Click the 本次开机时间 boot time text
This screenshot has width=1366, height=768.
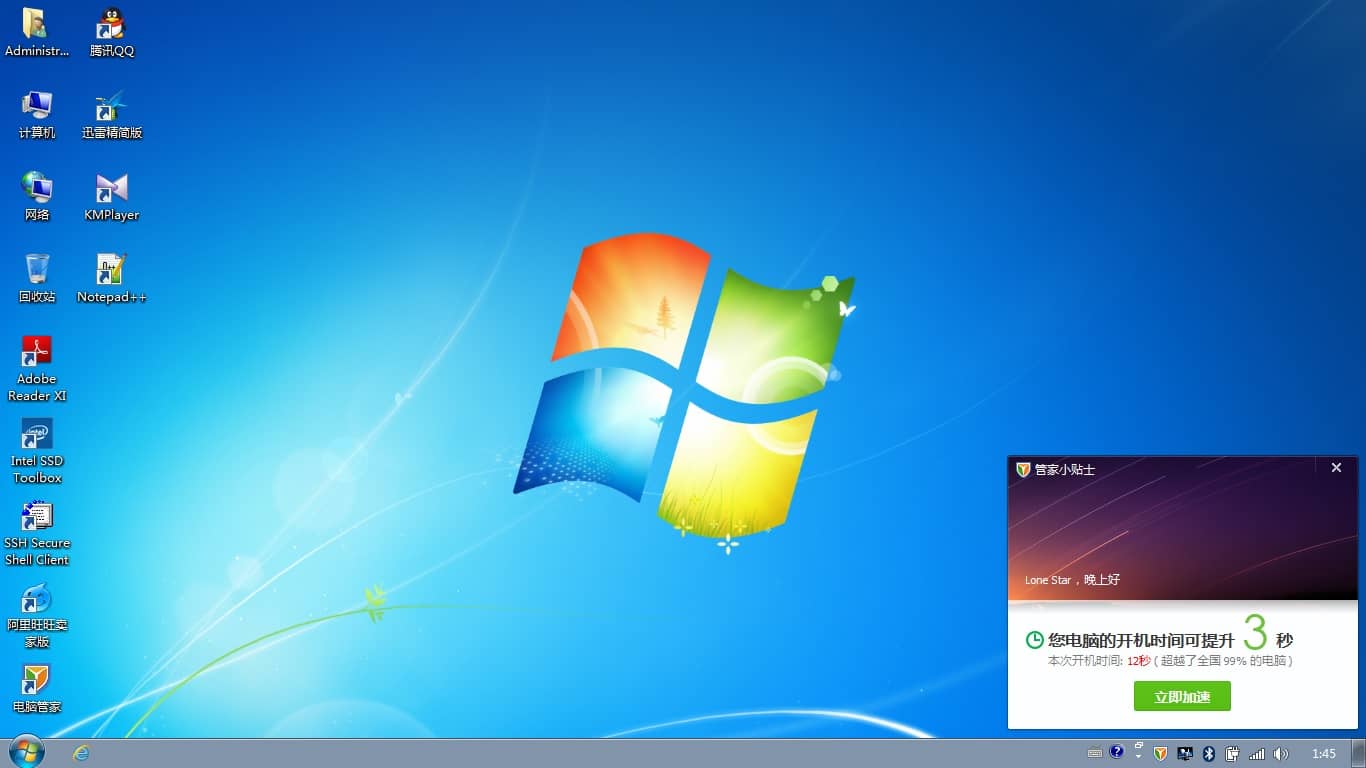(1170, 661)
